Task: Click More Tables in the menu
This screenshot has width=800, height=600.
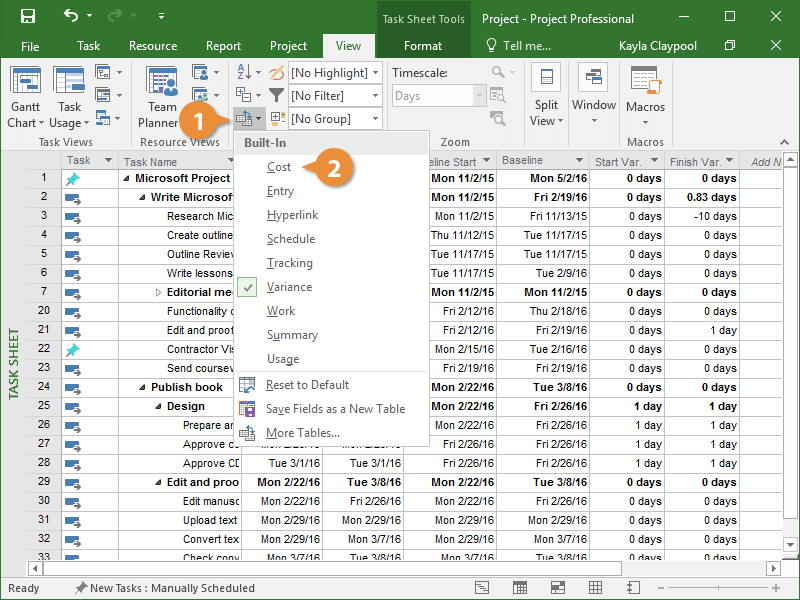Action: point(302,433)
